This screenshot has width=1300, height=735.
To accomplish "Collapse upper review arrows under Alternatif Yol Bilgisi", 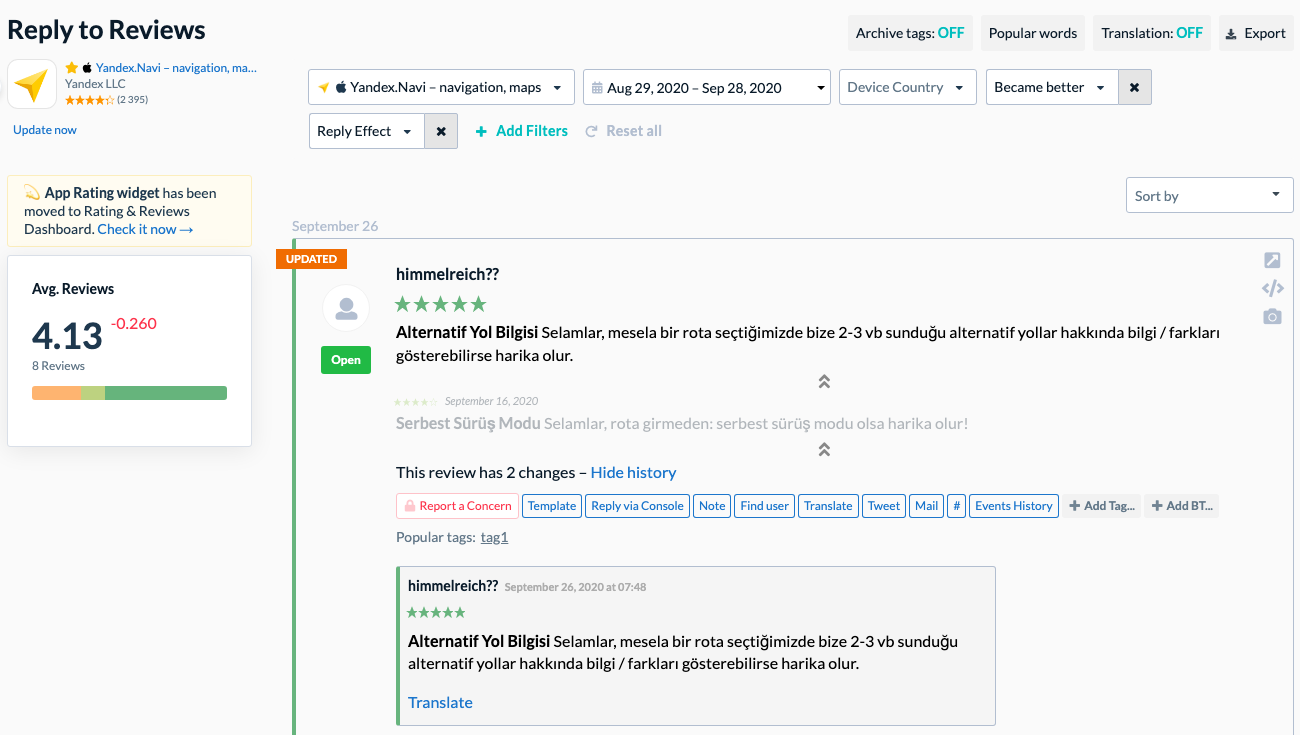I will (x=824, y=381).
